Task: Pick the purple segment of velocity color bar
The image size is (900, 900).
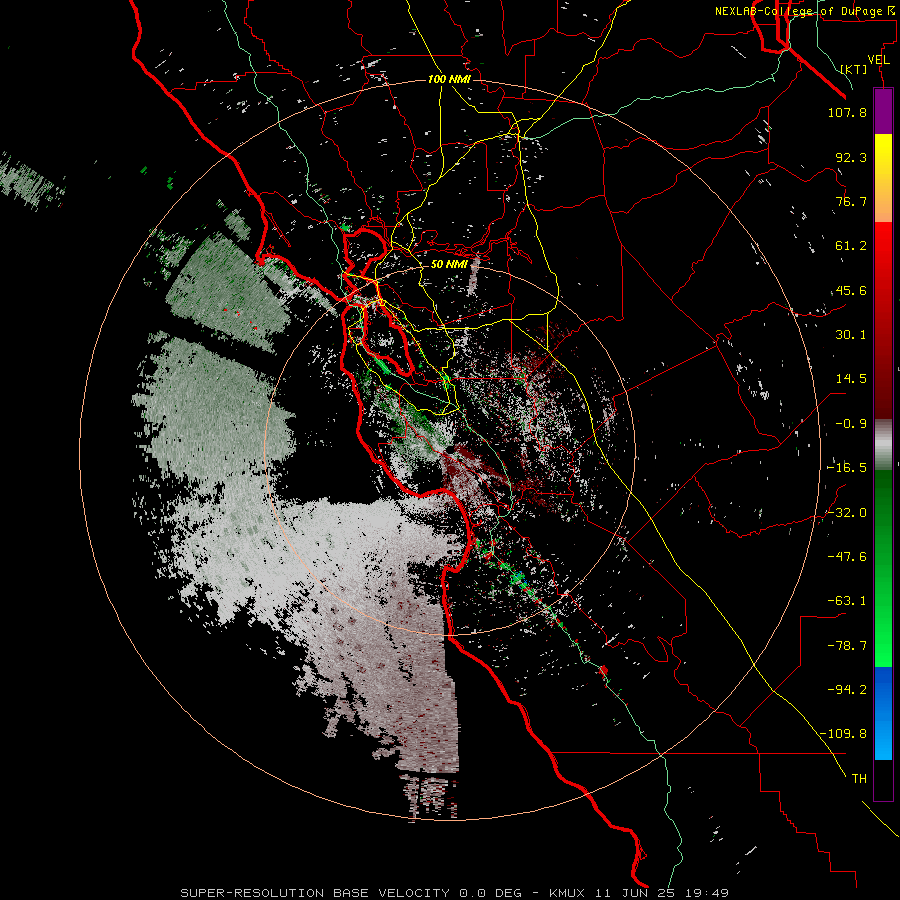Action: click(x=883, y=111)
